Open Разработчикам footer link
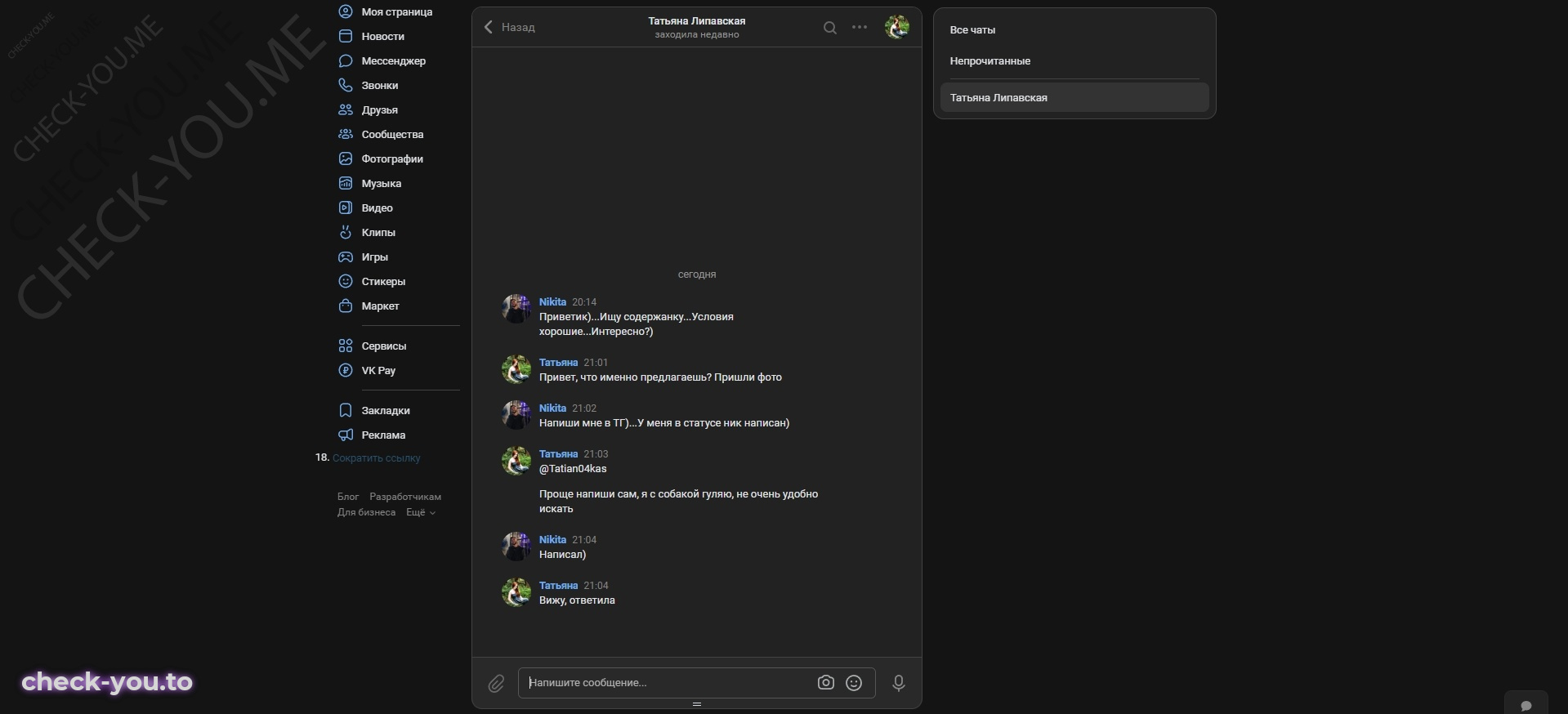This screenshot has height=714, width=1568. 405,497
